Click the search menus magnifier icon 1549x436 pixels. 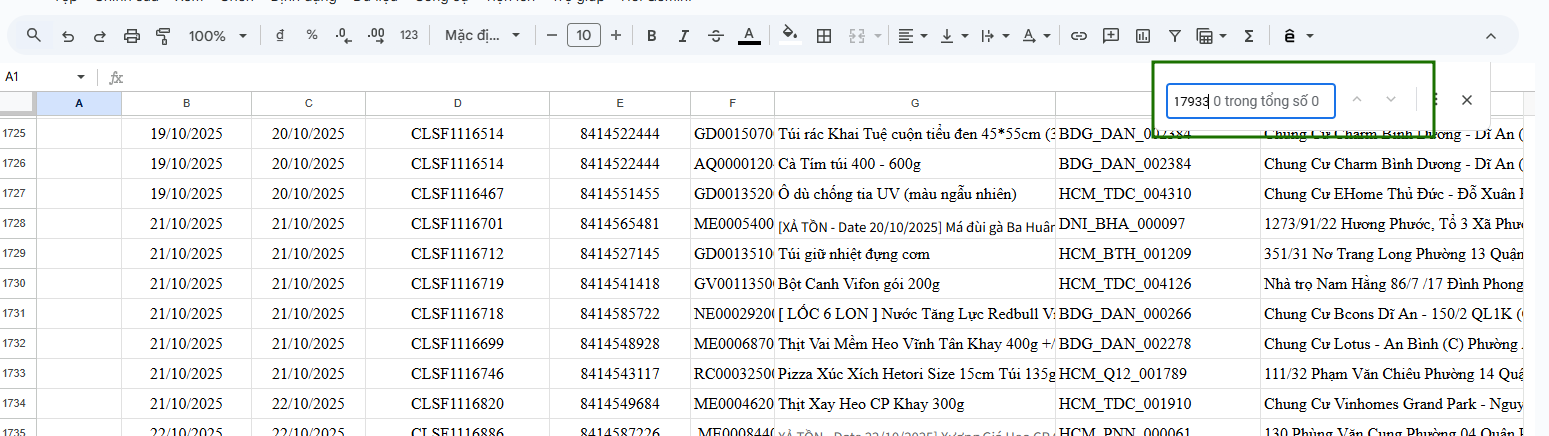(34, 36)
